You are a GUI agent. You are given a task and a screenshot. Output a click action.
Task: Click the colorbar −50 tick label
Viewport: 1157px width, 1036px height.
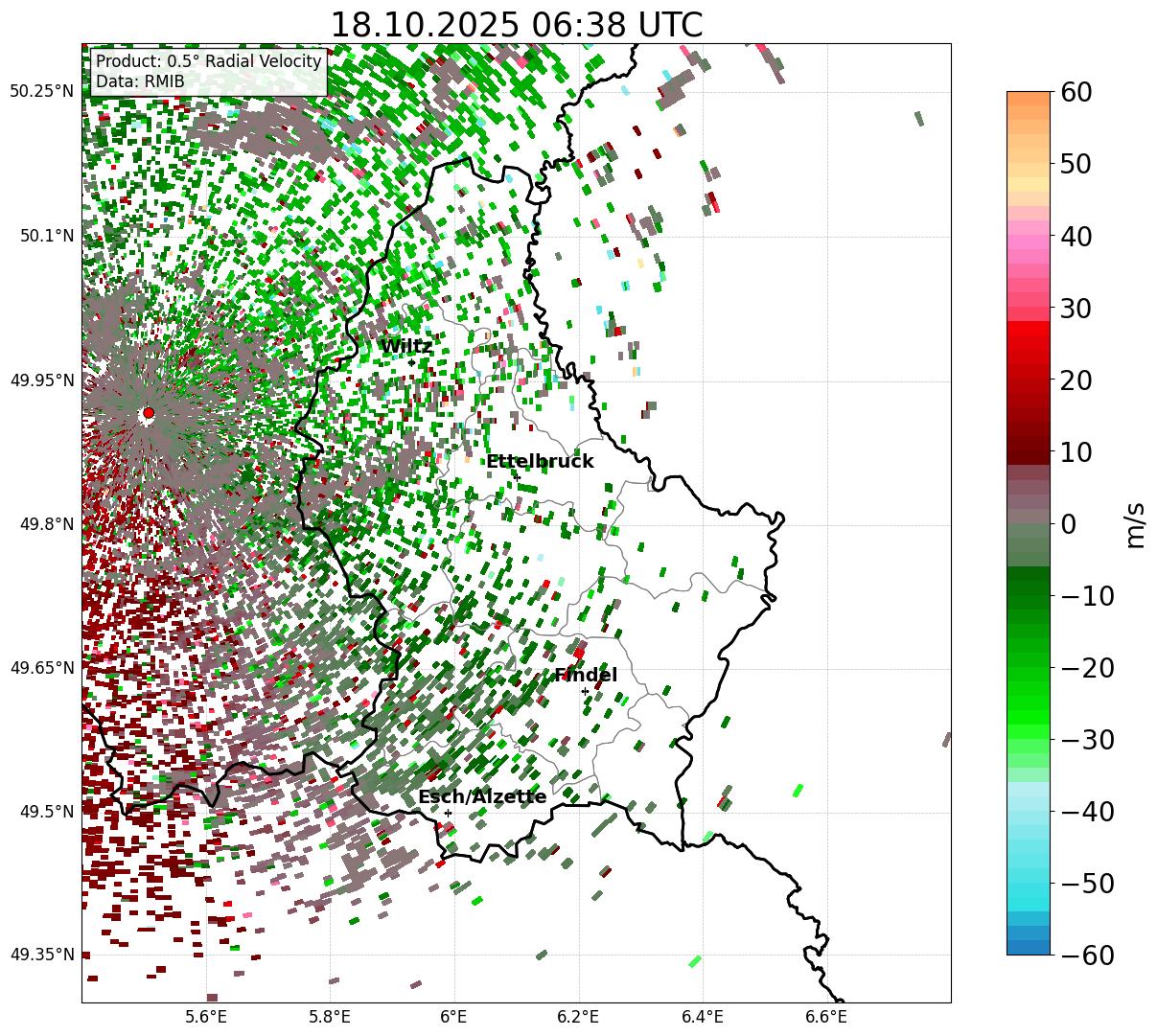click(x=1087, y=883)
